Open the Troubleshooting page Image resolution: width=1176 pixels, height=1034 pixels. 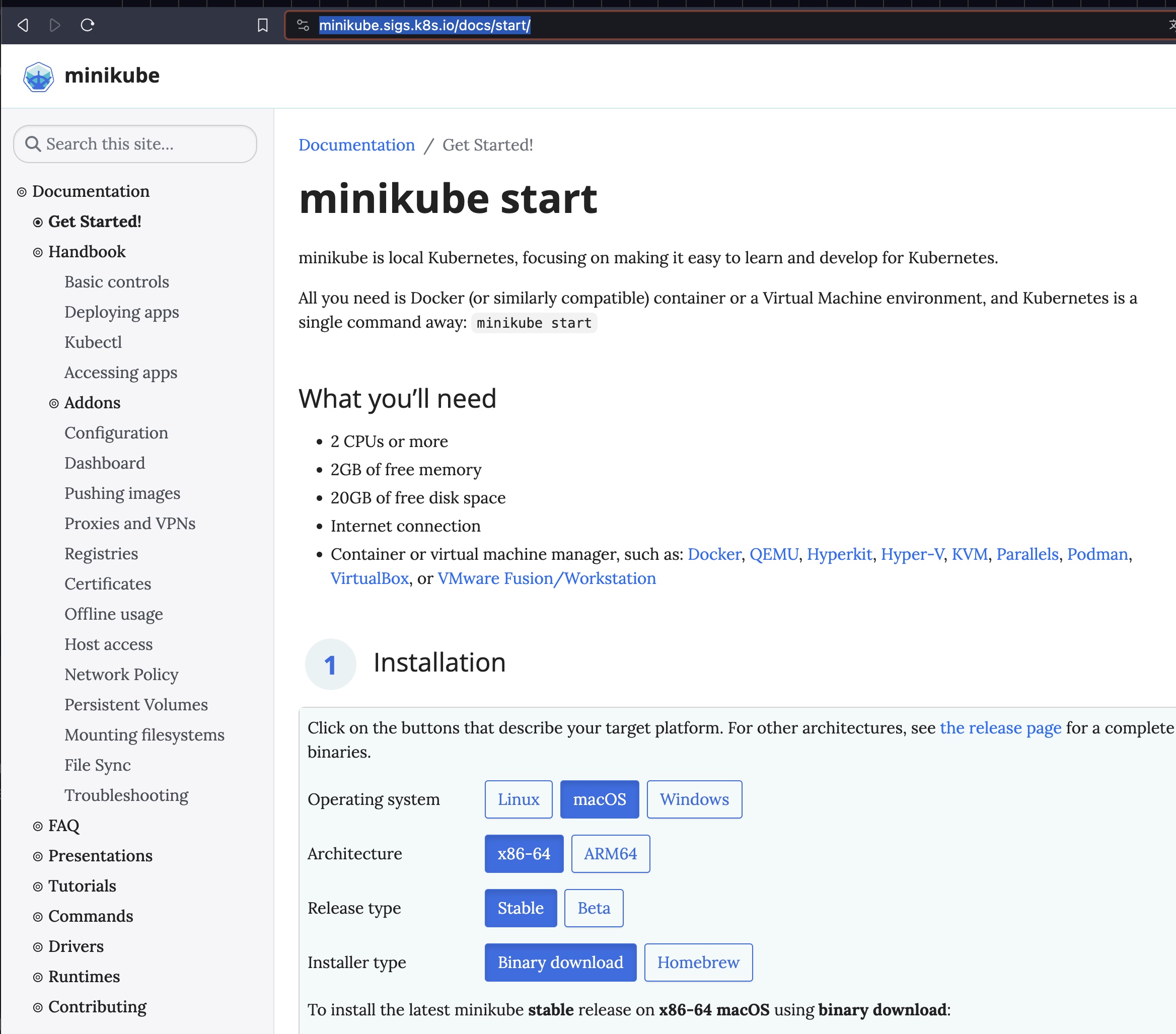126,796
